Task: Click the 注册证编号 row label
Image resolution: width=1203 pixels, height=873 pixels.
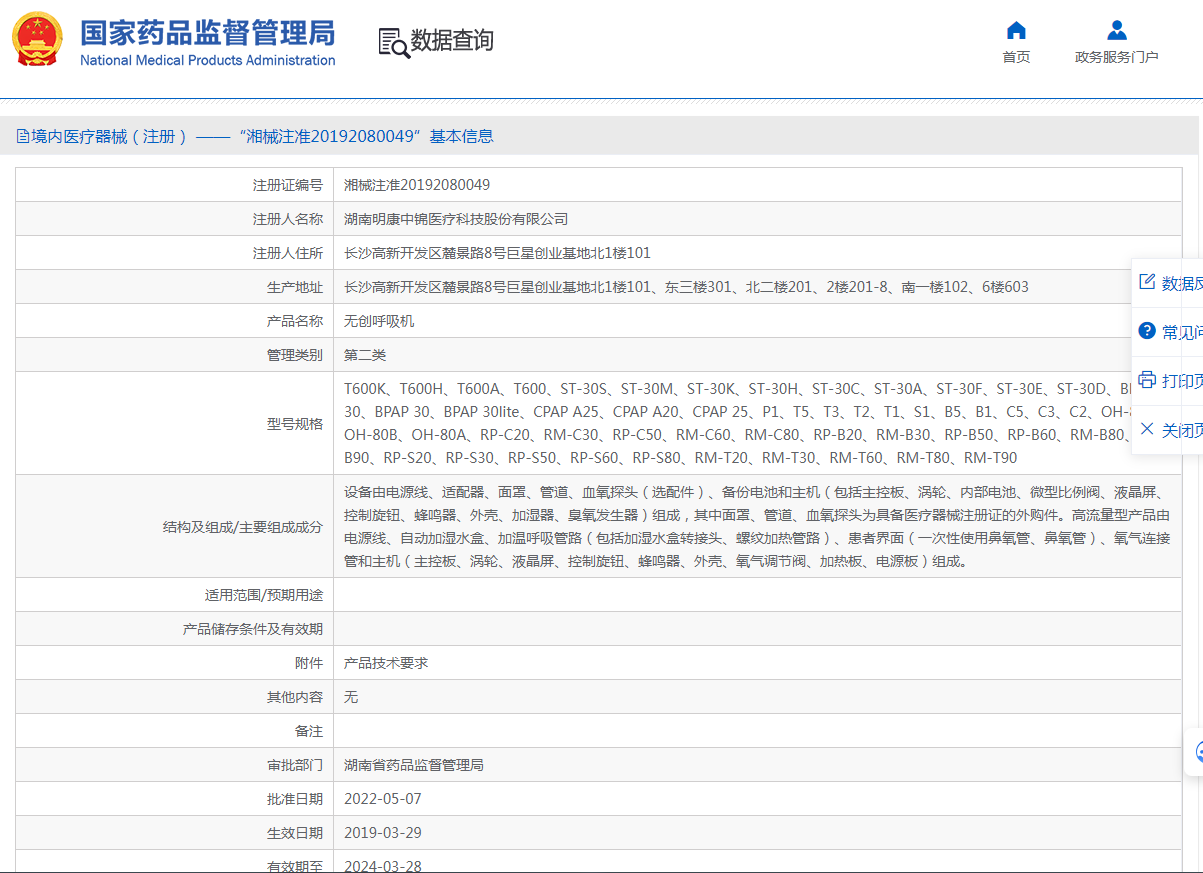Action: [x=288, y=185]
